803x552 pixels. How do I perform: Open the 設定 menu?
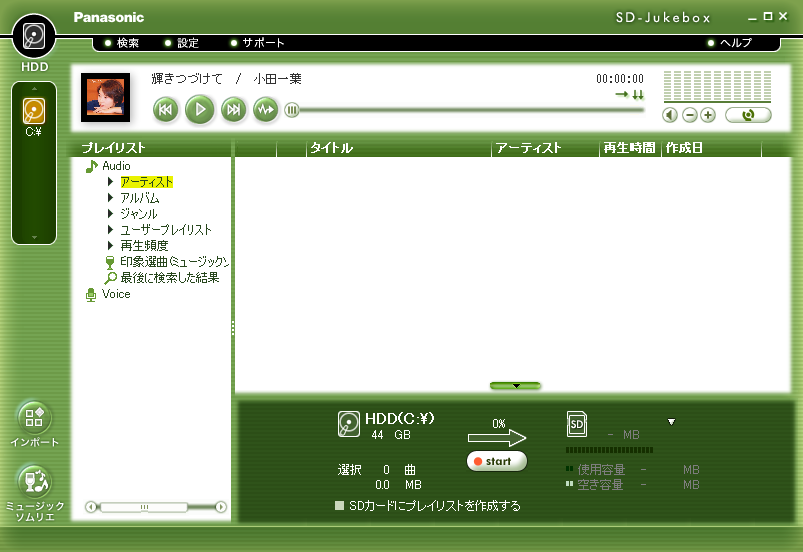click(182, 43)
